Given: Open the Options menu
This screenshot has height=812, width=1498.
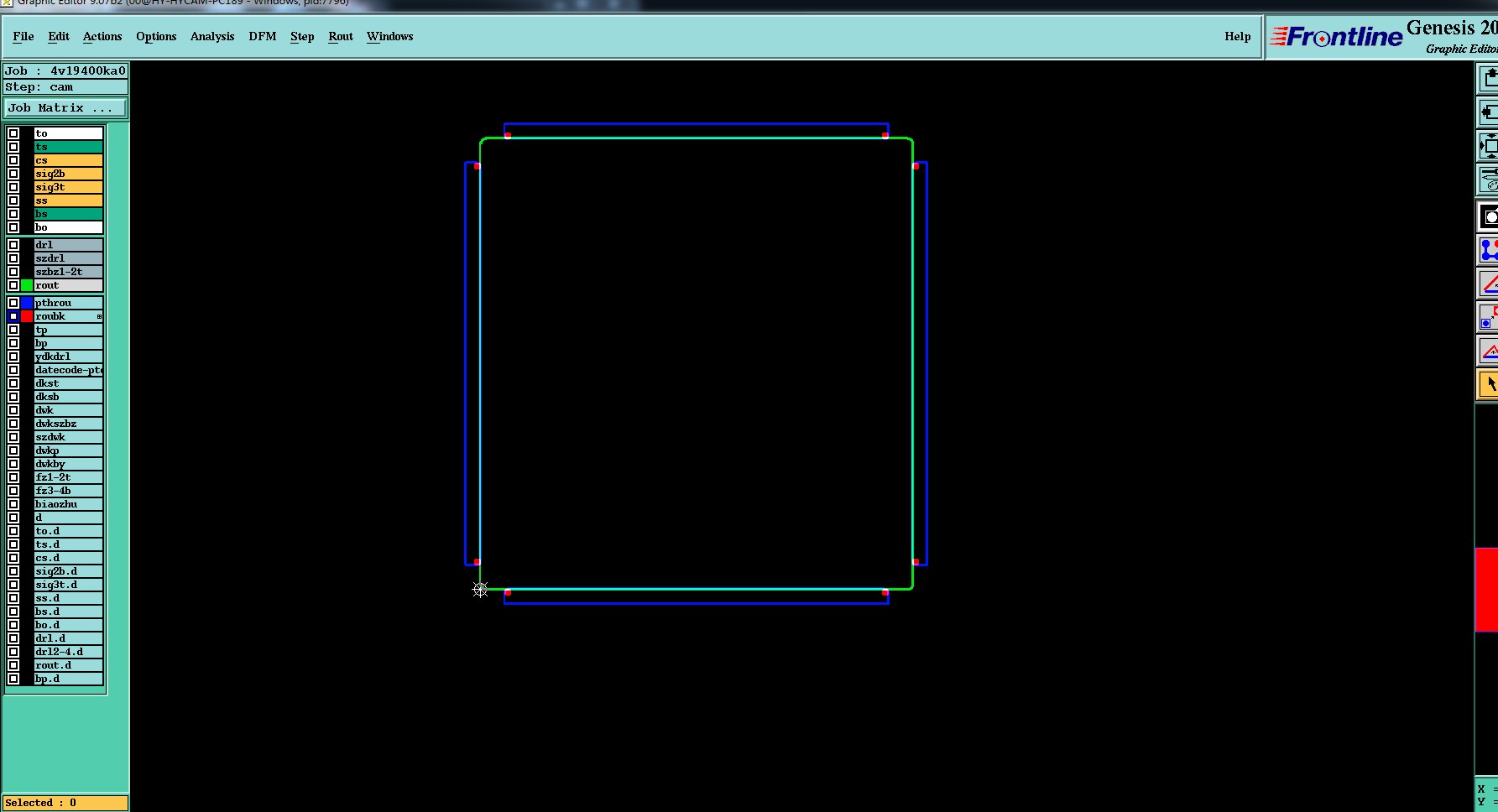Looking at the screenshot, I should click(156, 36).
